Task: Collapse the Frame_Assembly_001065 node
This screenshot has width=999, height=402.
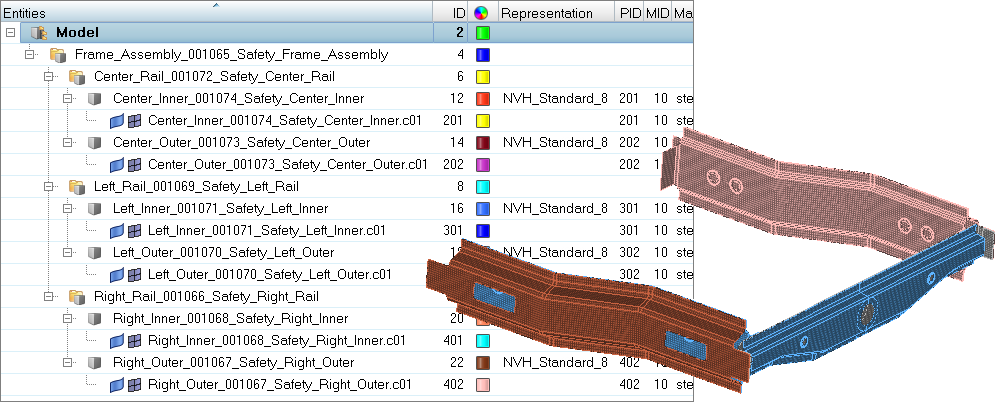Action: (29, 55)
